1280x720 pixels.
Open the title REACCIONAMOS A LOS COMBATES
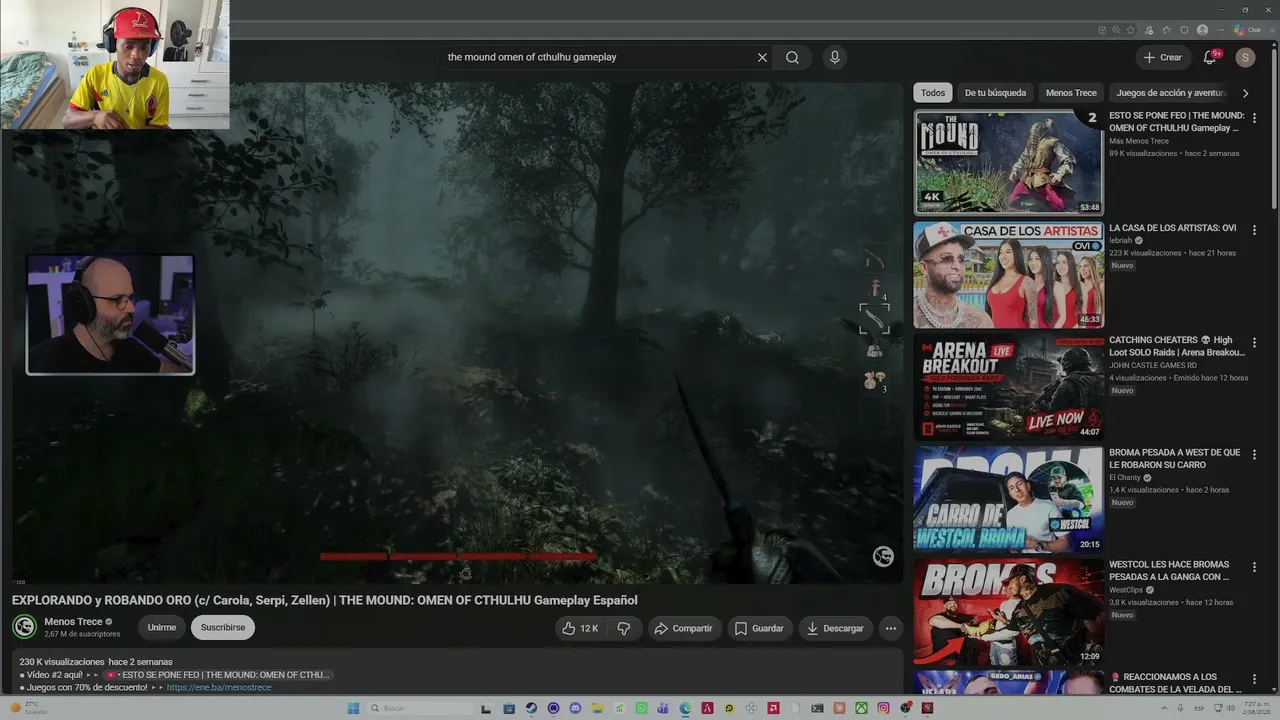click(x=1175, y=683)
